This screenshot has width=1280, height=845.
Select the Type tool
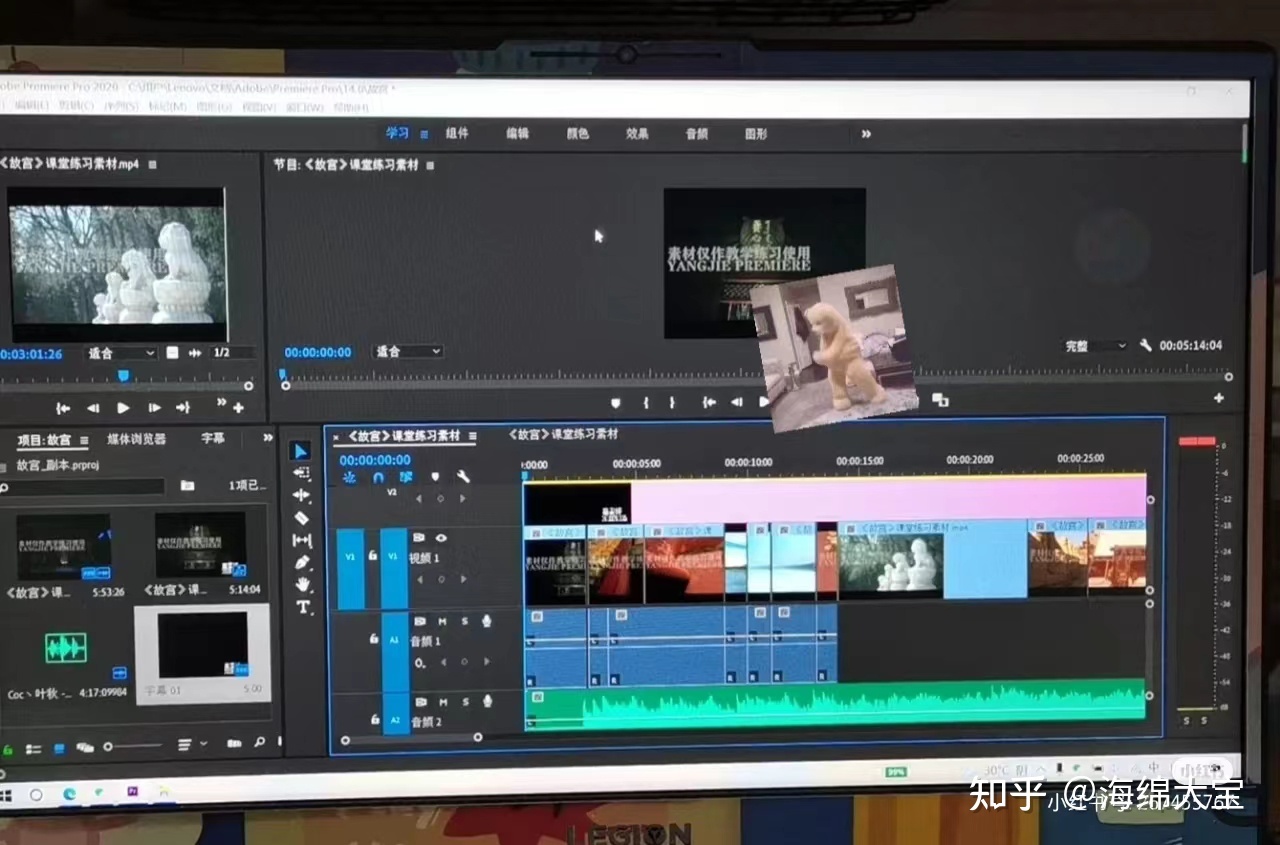[x=303, y=607]
